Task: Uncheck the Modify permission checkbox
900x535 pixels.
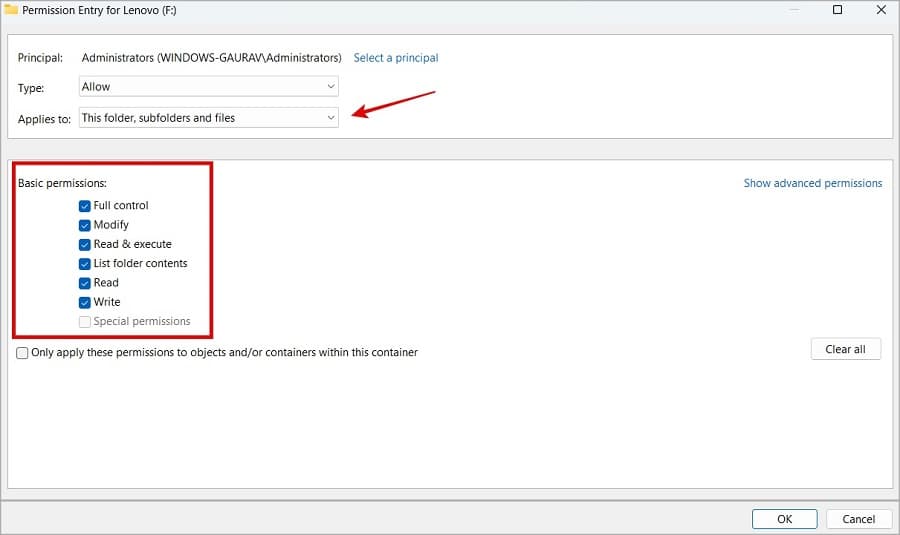Action: pyautogui.click(x=85, y=225)
